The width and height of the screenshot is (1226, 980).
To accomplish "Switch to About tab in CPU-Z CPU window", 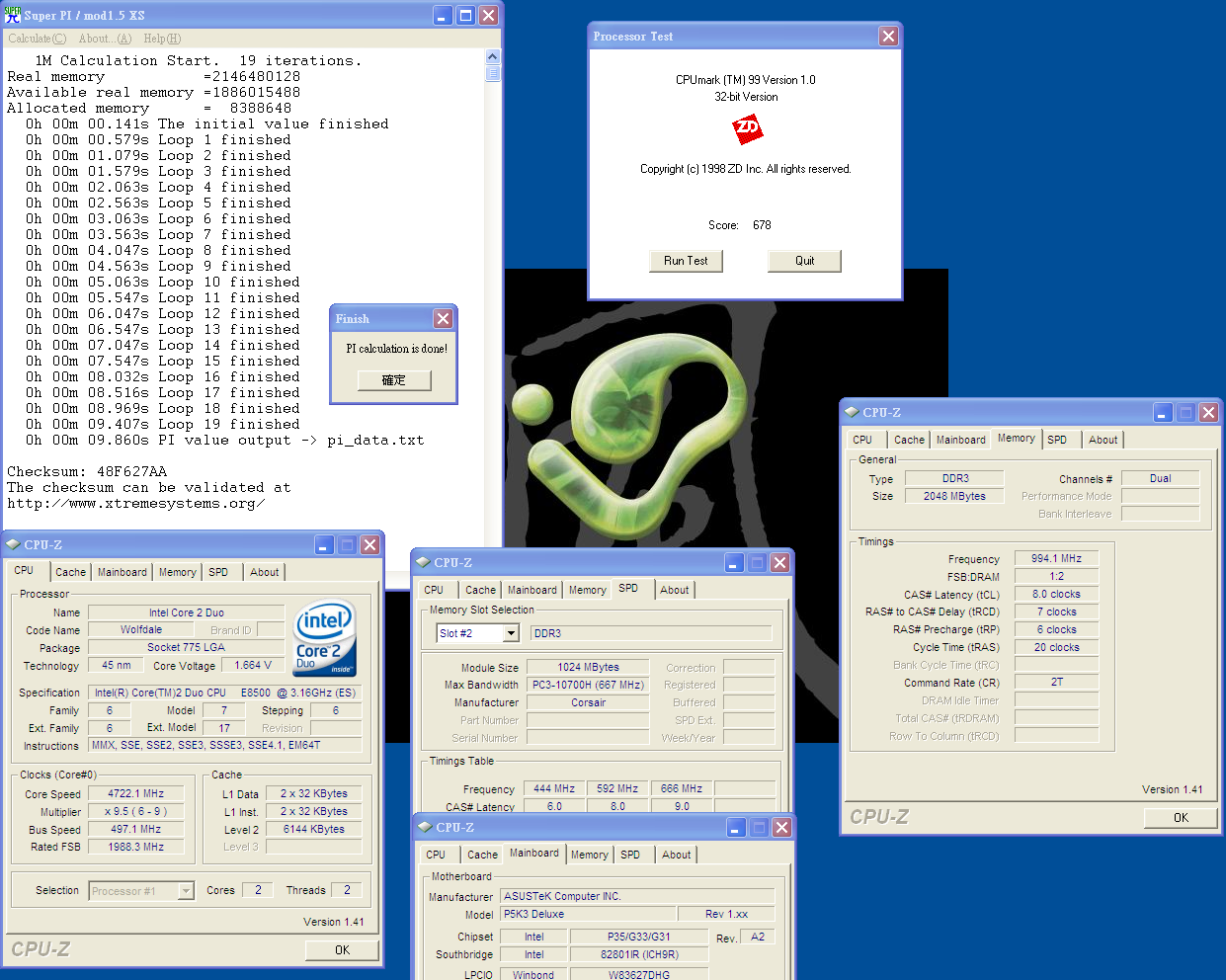I will (264, 572).
